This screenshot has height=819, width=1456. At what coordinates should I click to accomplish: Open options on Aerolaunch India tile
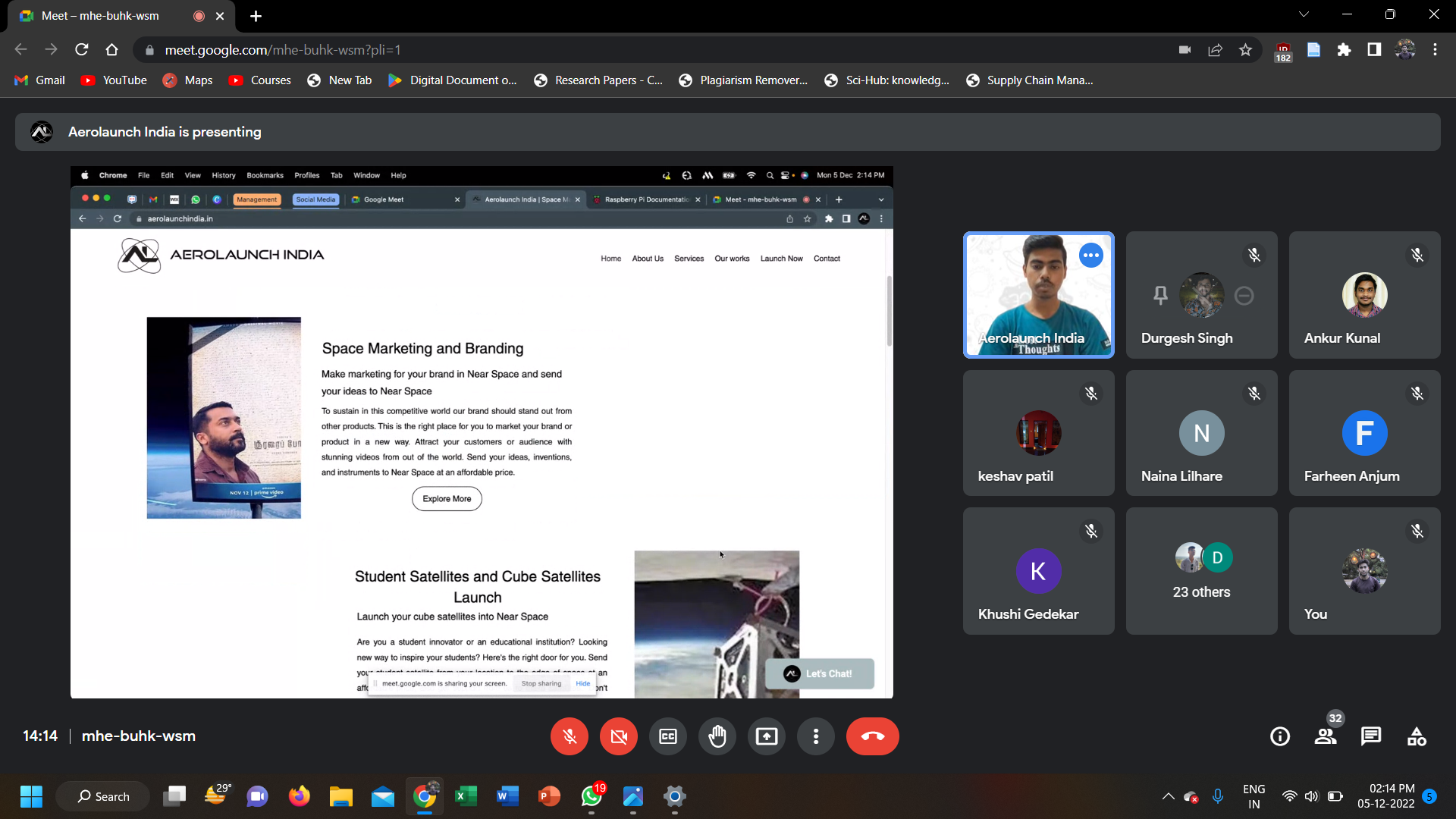click(x=1091, y=256)
